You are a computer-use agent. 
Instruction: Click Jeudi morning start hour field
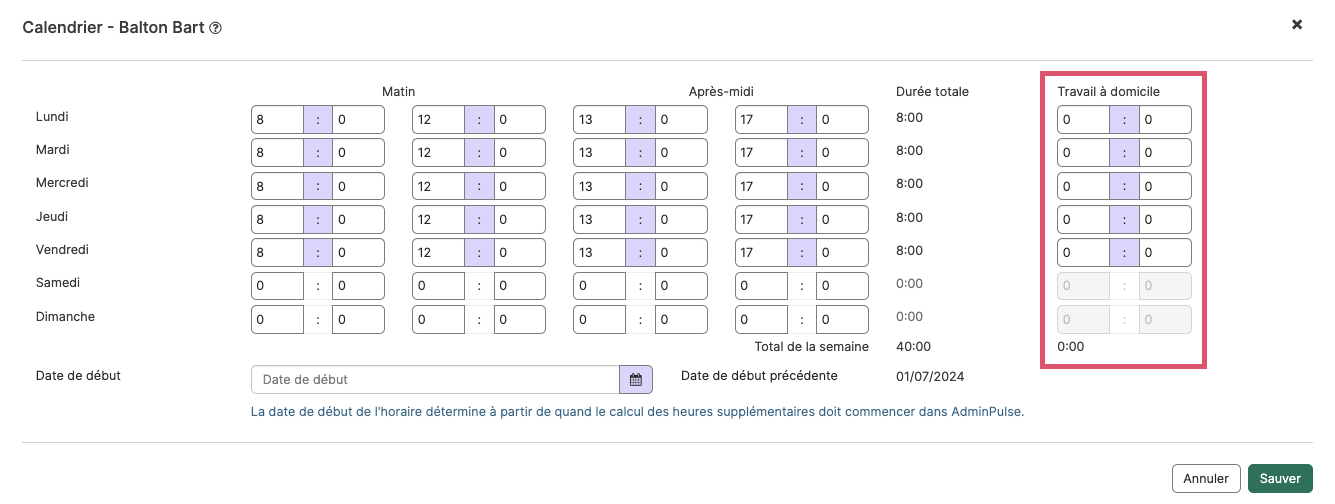[277, 219]
